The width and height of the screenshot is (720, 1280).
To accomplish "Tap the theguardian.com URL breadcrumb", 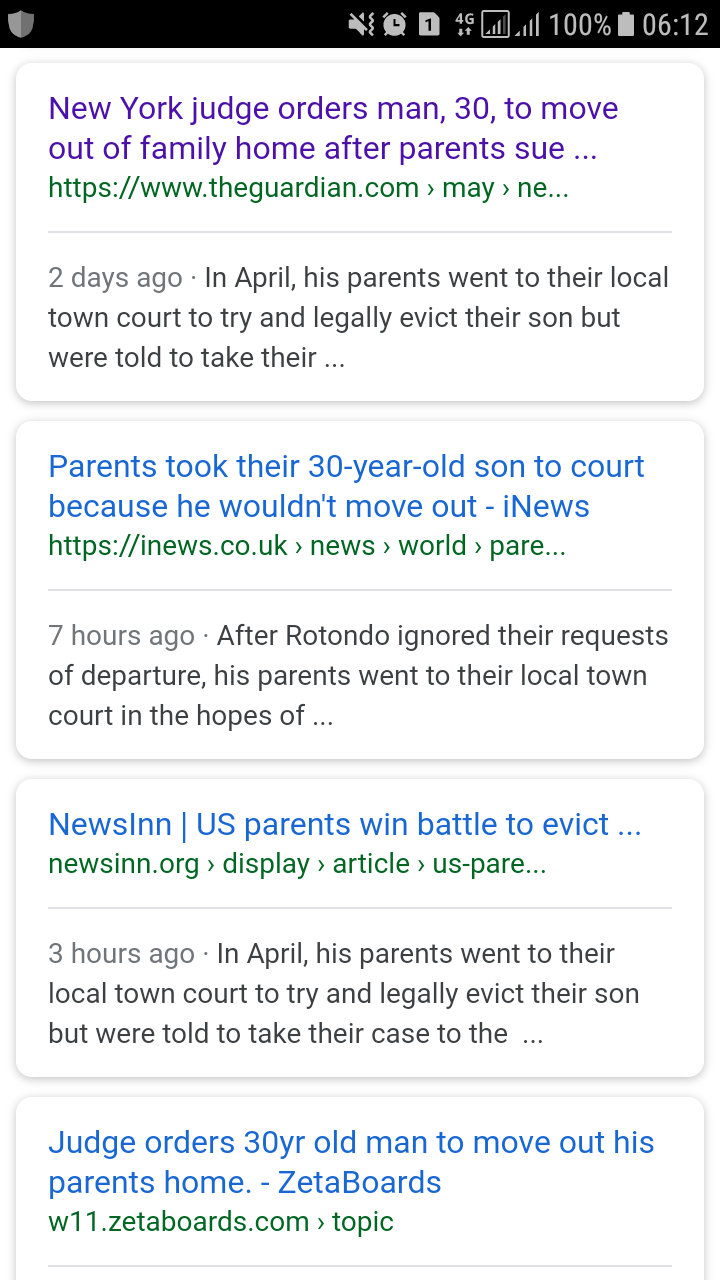I will [x=308, y=188].
